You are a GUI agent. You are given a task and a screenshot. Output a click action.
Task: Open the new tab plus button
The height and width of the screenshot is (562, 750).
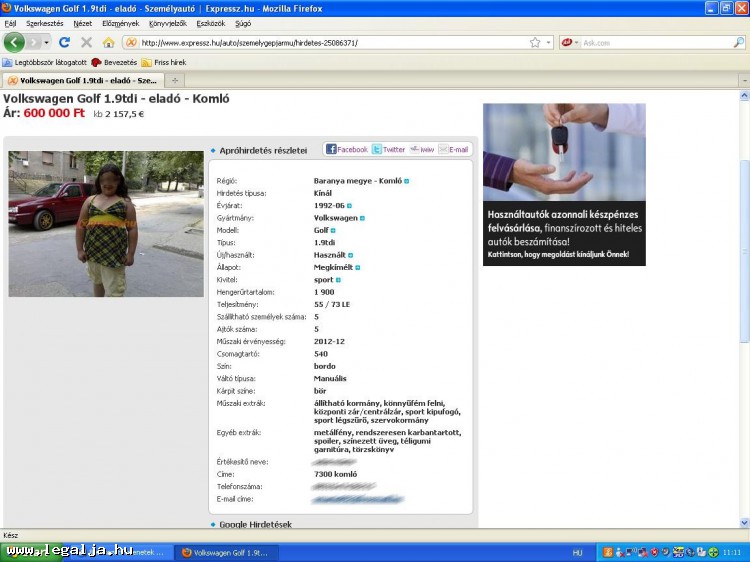click(x=175, y=80)
